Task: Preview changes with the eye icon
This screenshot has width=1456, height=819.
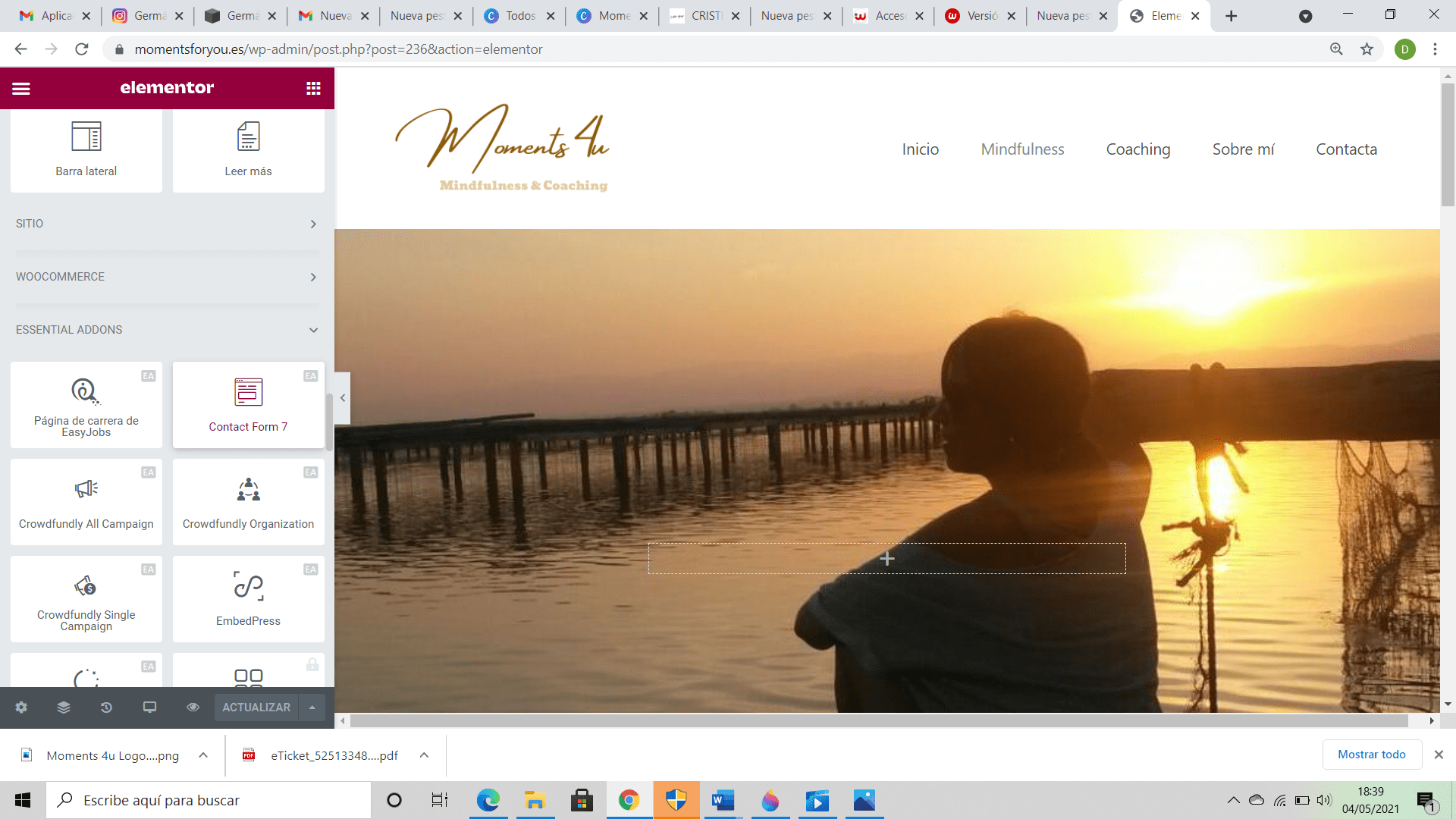Action: coord(193,708)
